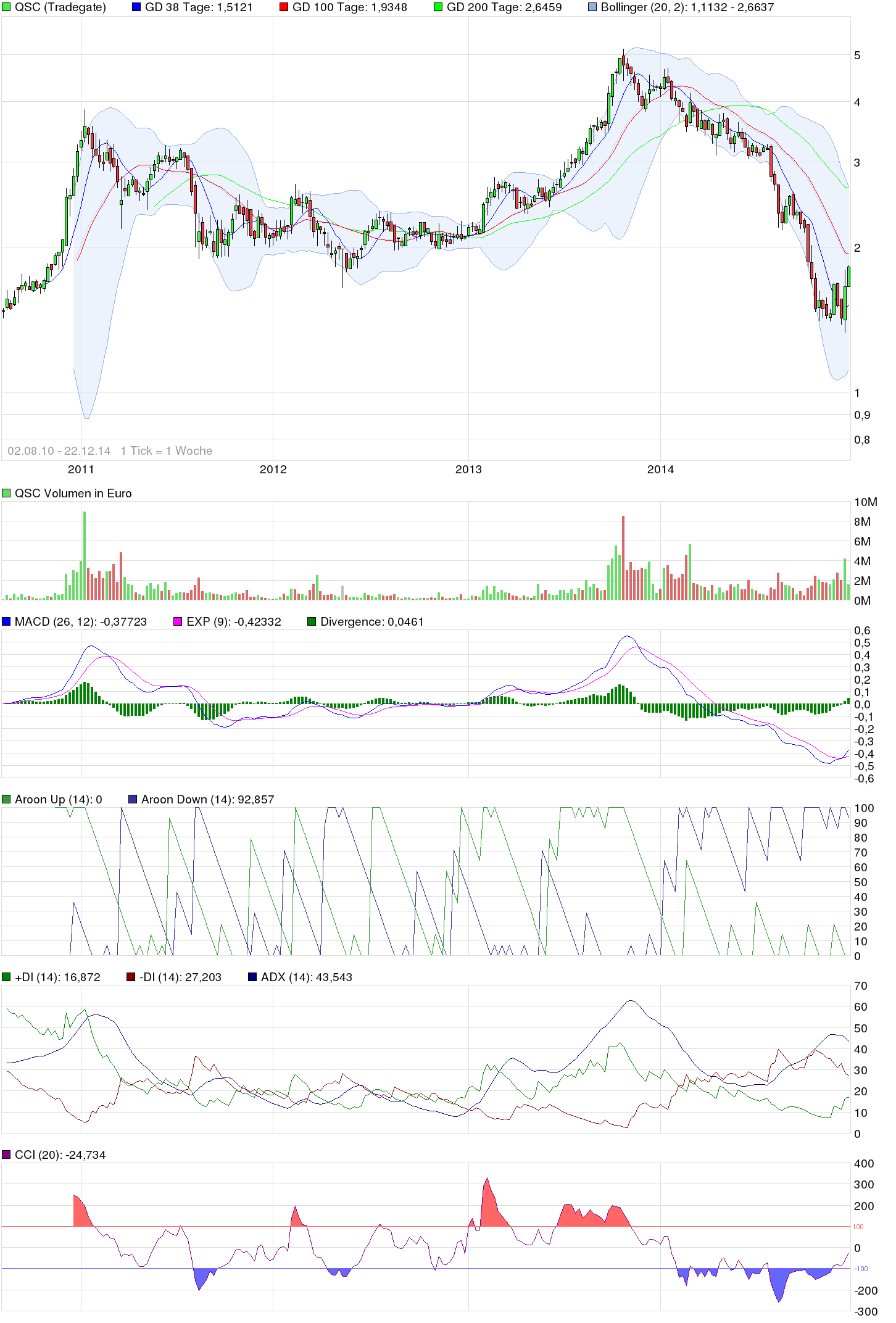Click the red '100' CCI threshold label

[x=858, y=1227]
